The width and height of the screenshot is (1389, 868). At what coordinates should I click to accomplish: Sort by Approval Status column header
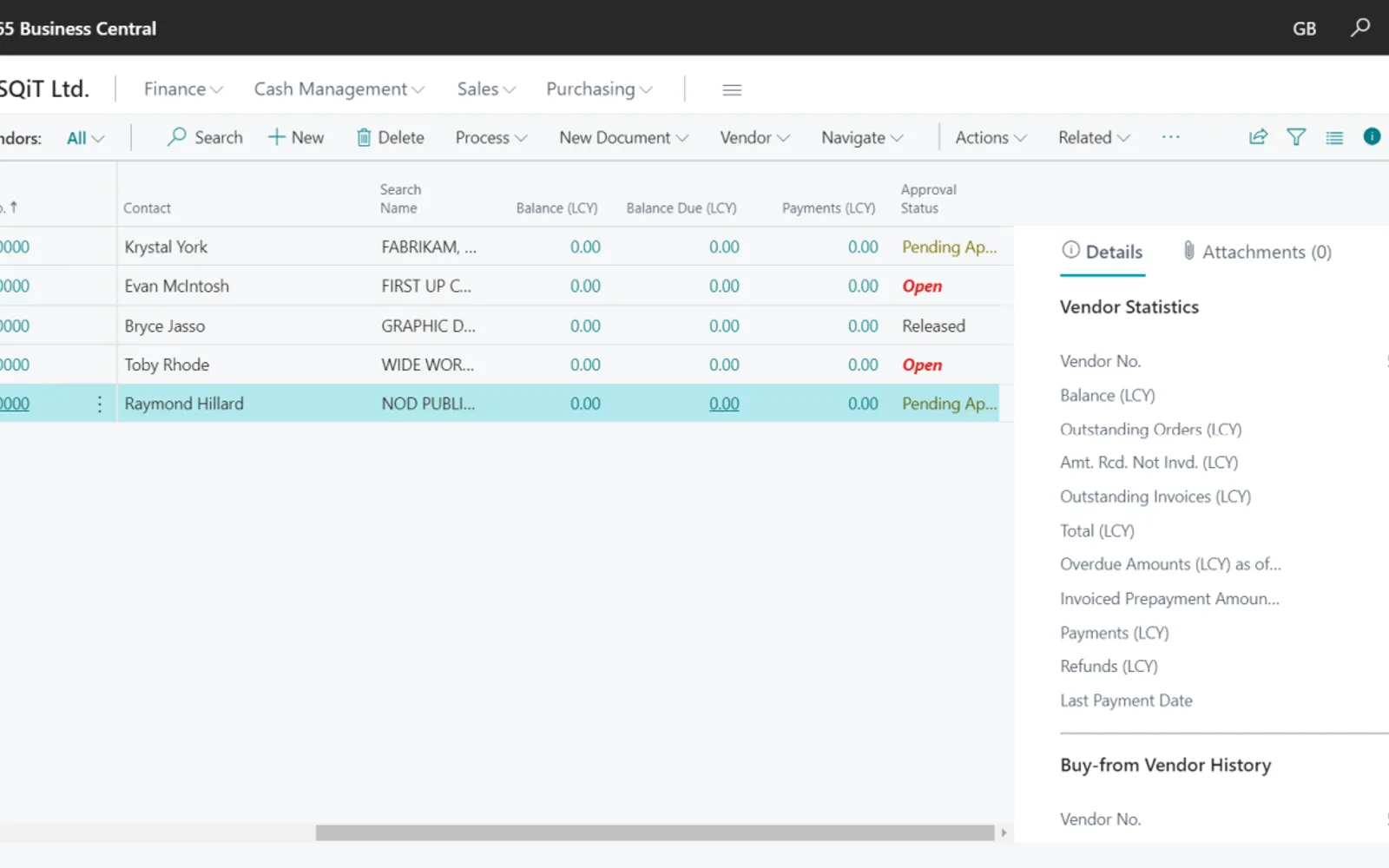tap(928, 199)
